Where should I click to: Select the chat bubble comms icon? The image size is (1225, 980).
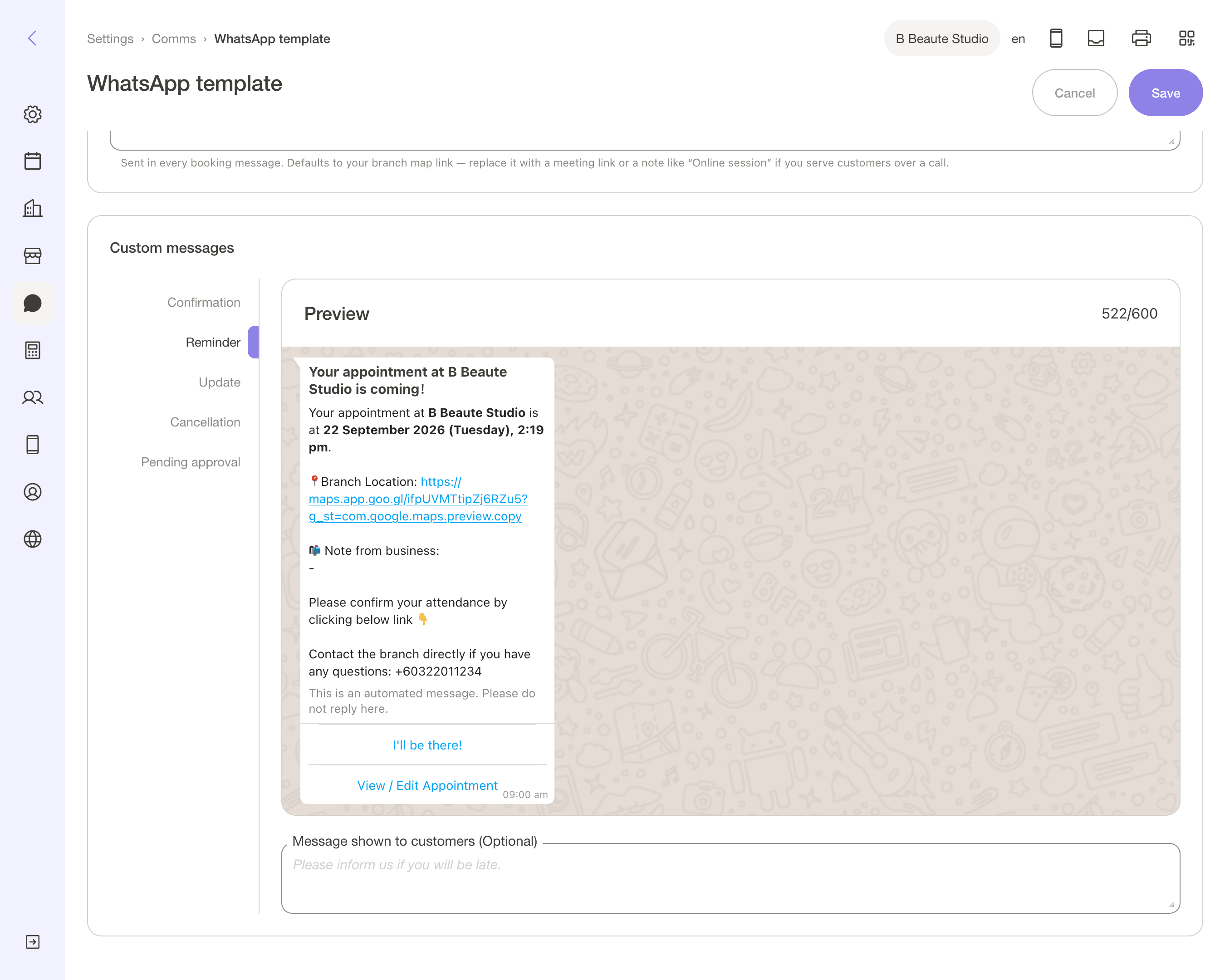point(32,303)
